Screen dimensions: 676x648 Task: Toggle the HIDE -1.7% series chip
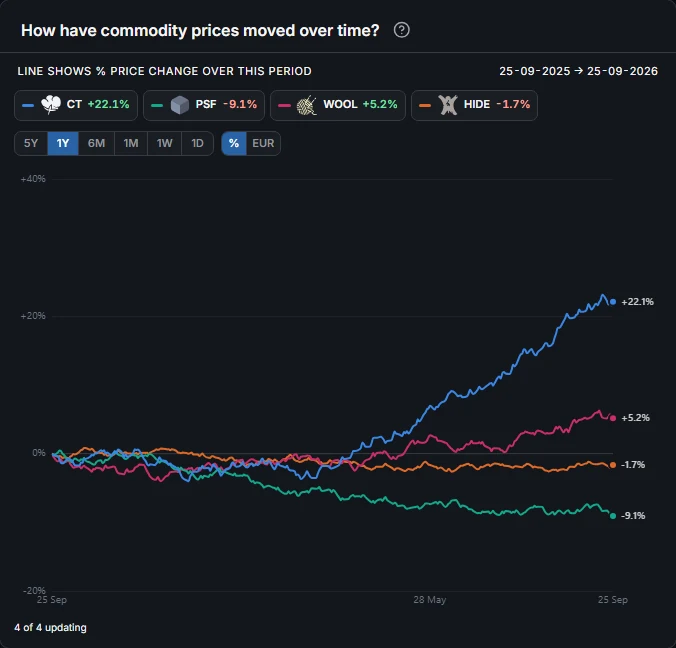(474, 105)
